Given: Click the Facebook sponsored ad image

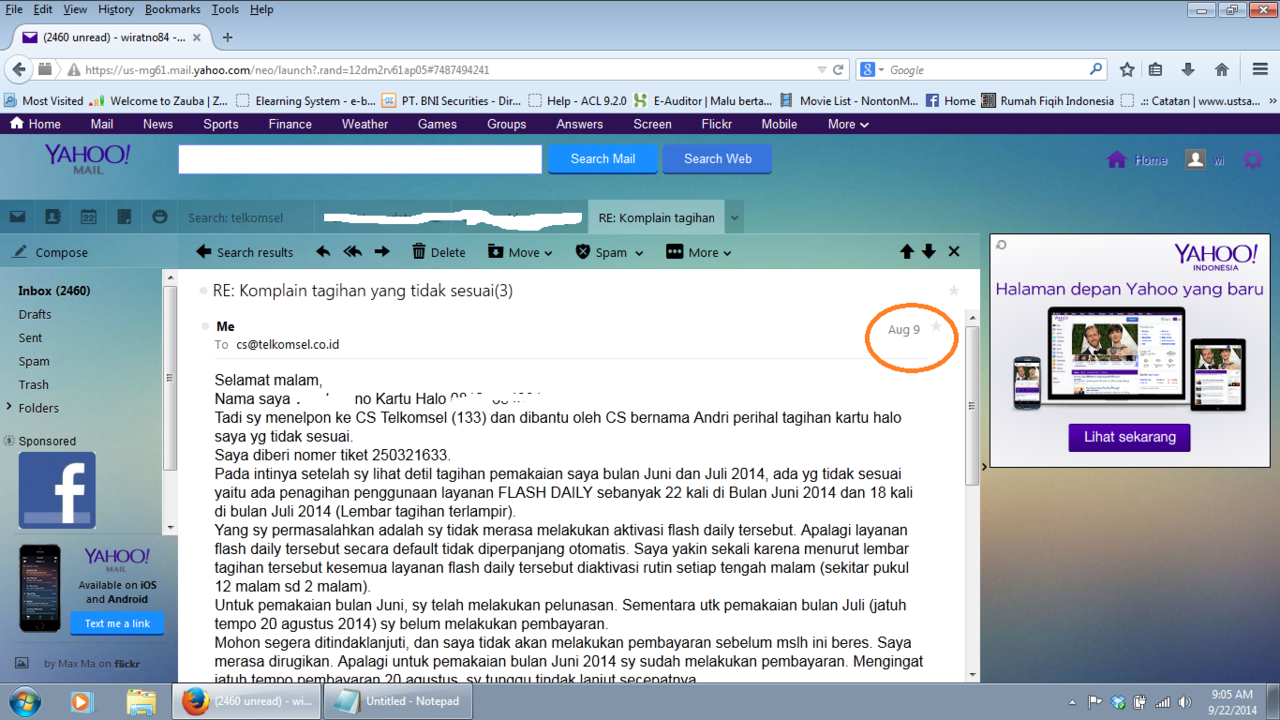Looking at the screenshot, I should pyautogui.click(x=57, y=490).
